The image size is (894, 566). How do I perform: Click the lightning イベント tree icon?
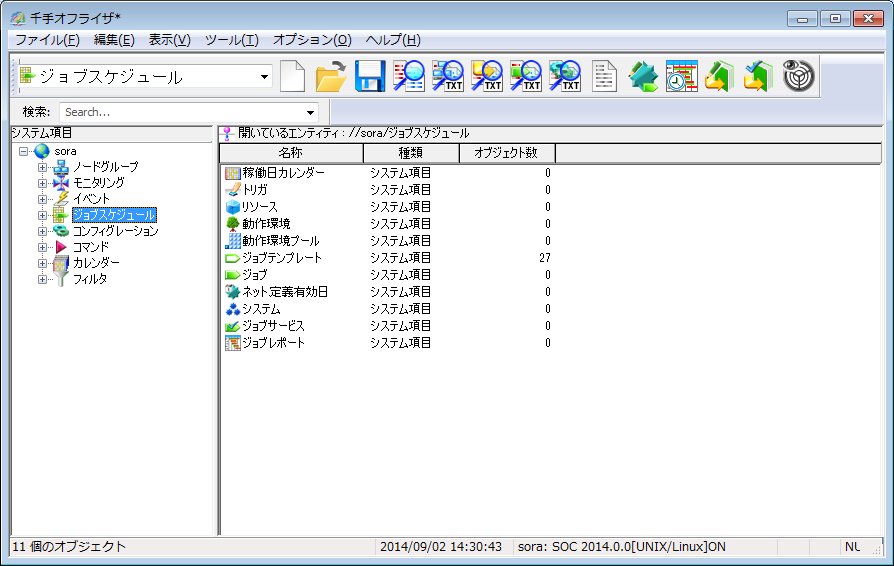60,198
